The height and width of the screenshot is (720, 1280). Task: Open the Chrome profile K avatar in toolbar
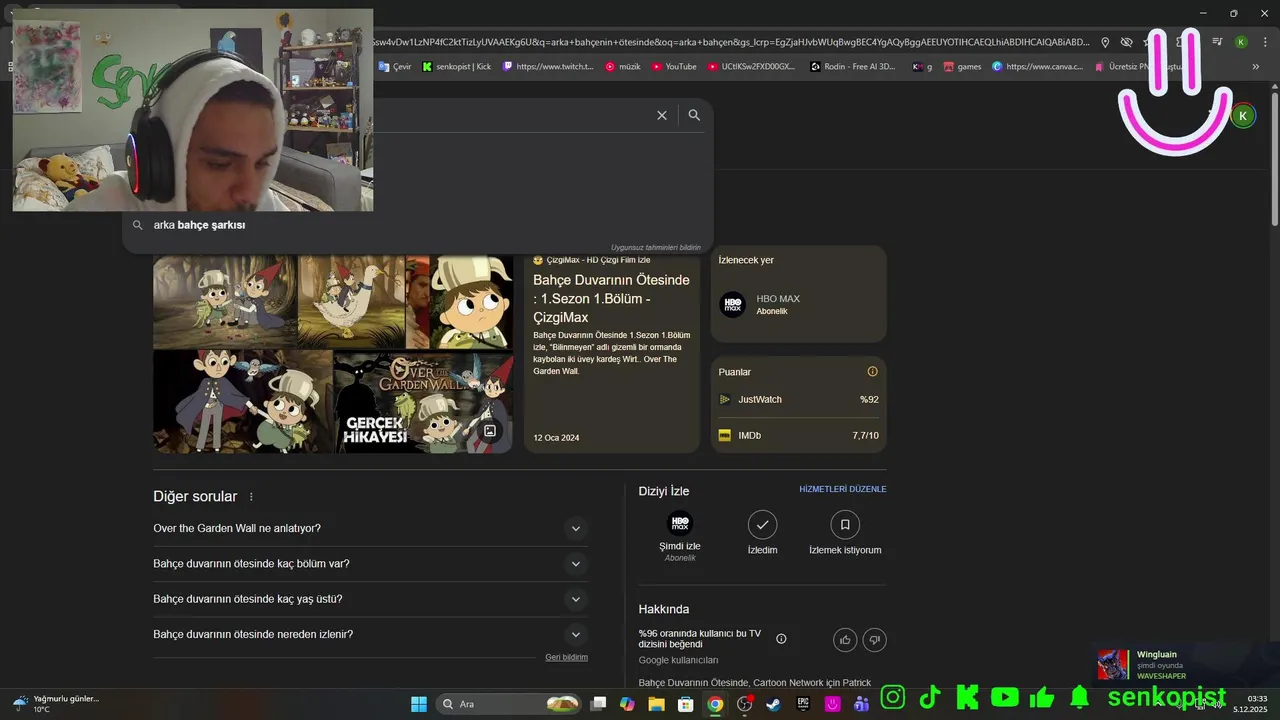pyautogui.click(x=1241, y=42)
